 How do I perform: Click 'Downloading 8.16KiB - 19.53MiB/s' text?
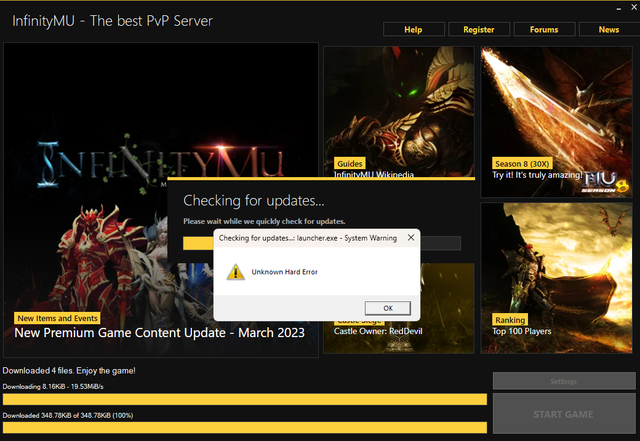tap(53, 386)
